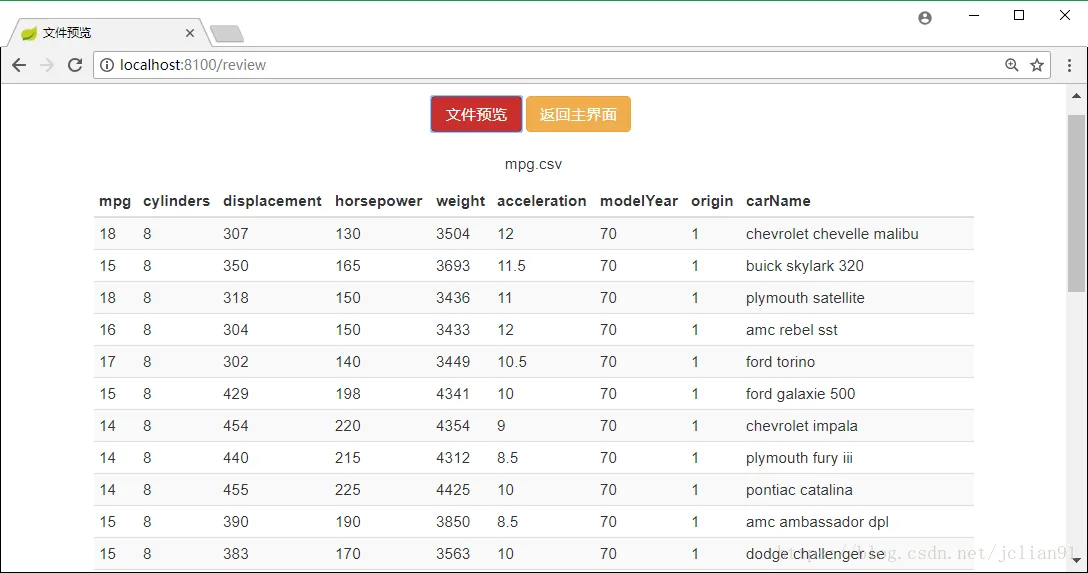Click the pontiac catalina cell
Viewport: 1088px width, 573px height.
coord(799,489)
